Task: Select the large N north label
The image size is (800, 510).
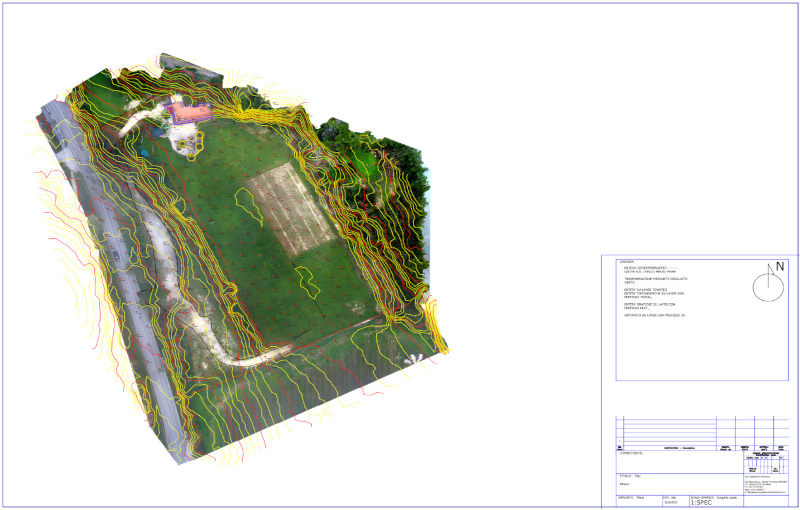Action: (x=780, y=266)
